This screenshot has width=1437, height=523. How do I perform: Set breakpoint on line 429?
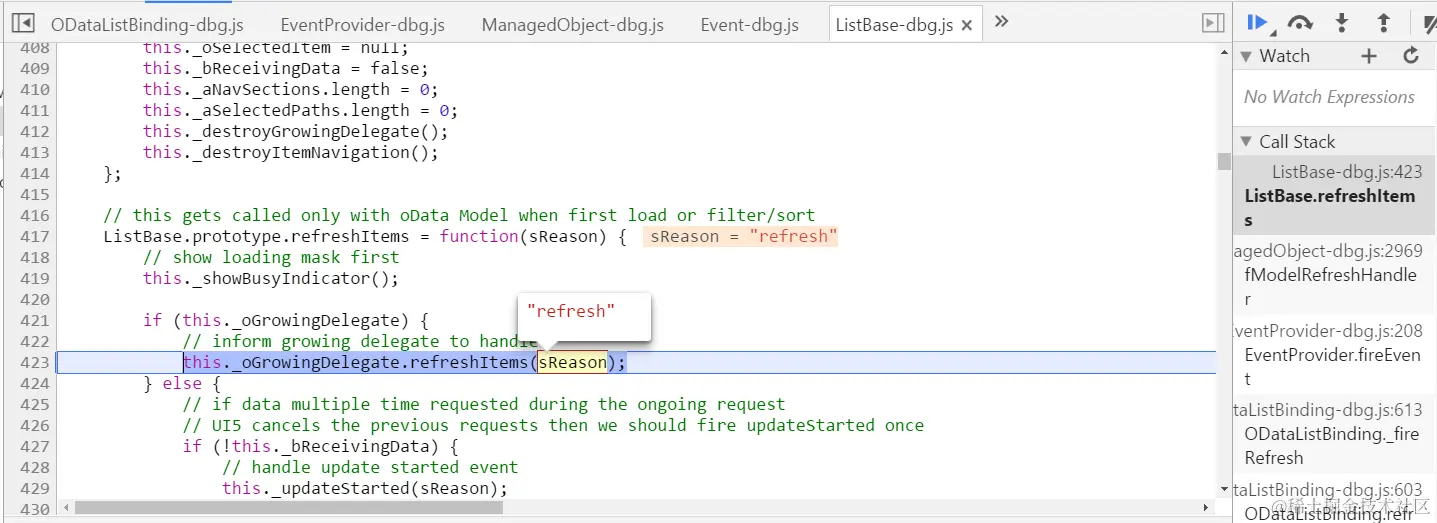coord(34,488)
